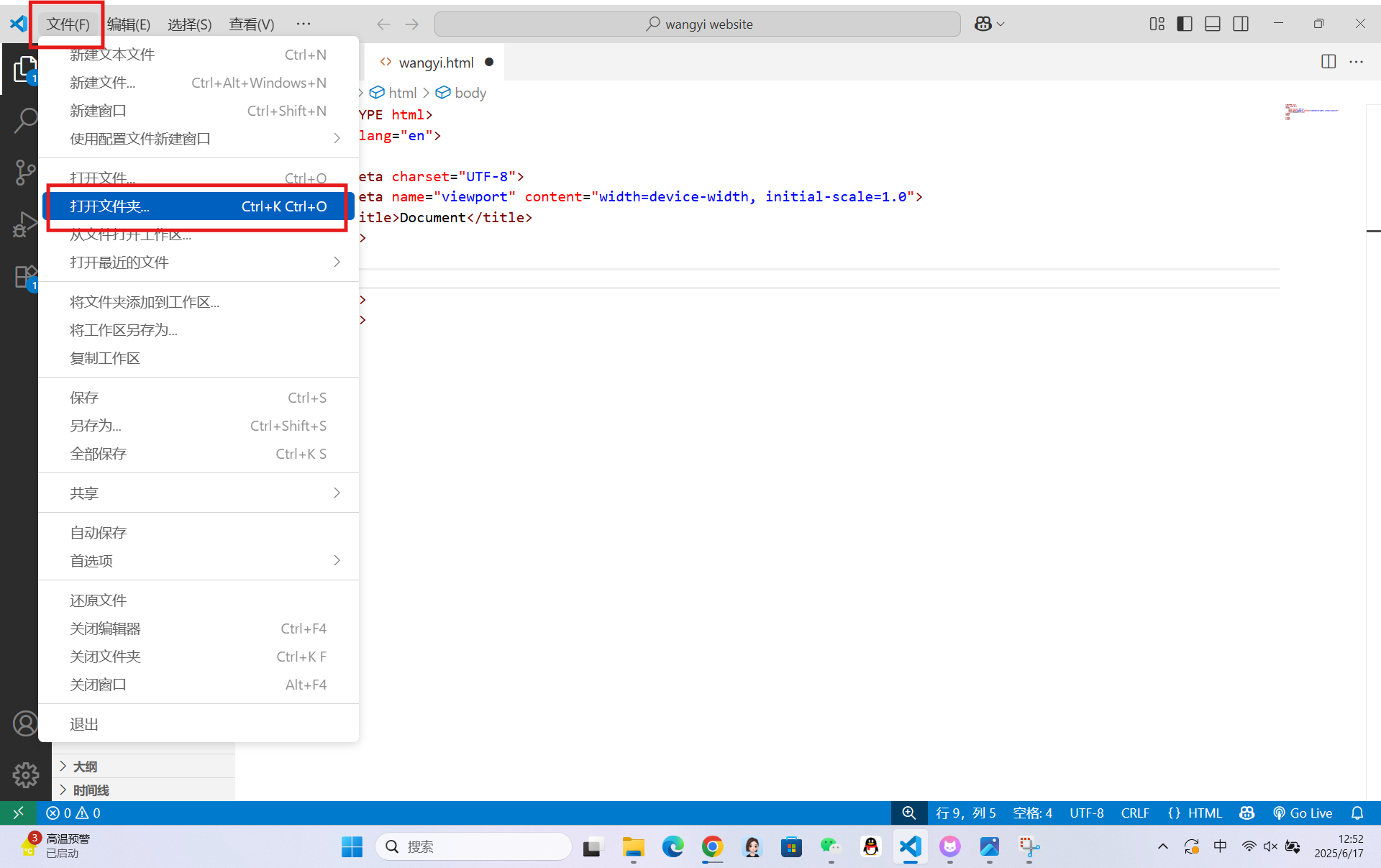Choose 保存 in the File menu

click(x=199, y=398)
